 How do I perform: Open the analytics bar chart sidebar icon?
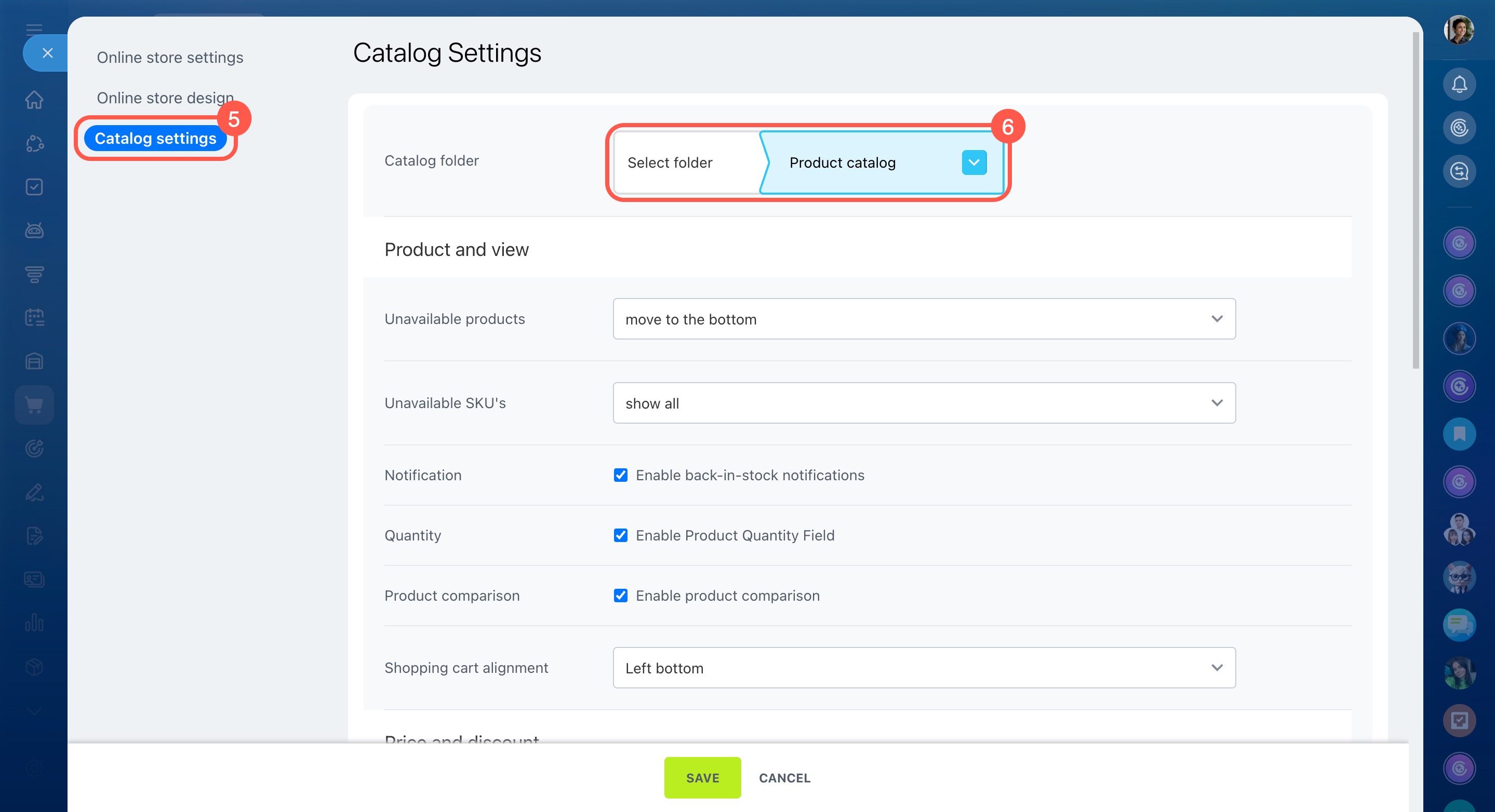tap(34, 622)
